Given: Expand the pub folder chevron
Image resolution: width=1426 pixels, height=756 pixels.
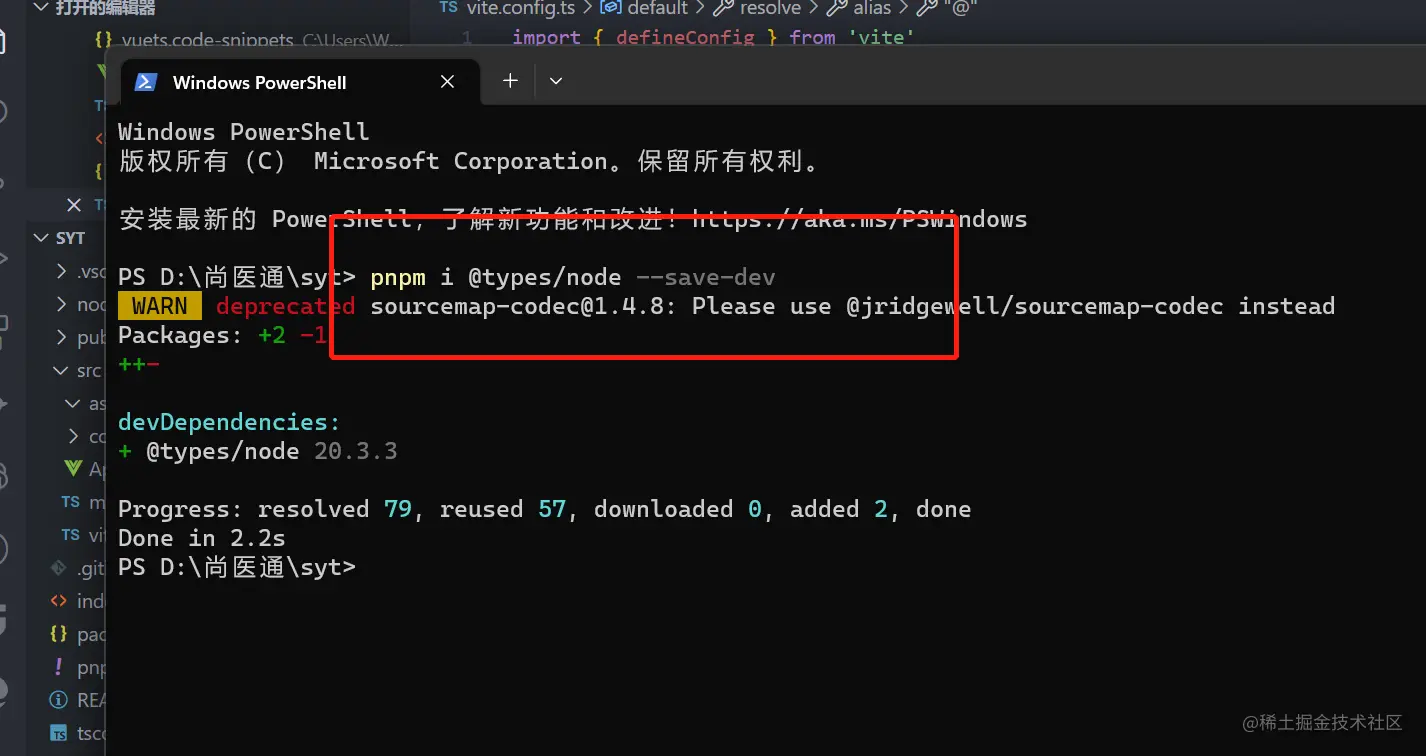Looking at the screenshot, I should (63, 337).
